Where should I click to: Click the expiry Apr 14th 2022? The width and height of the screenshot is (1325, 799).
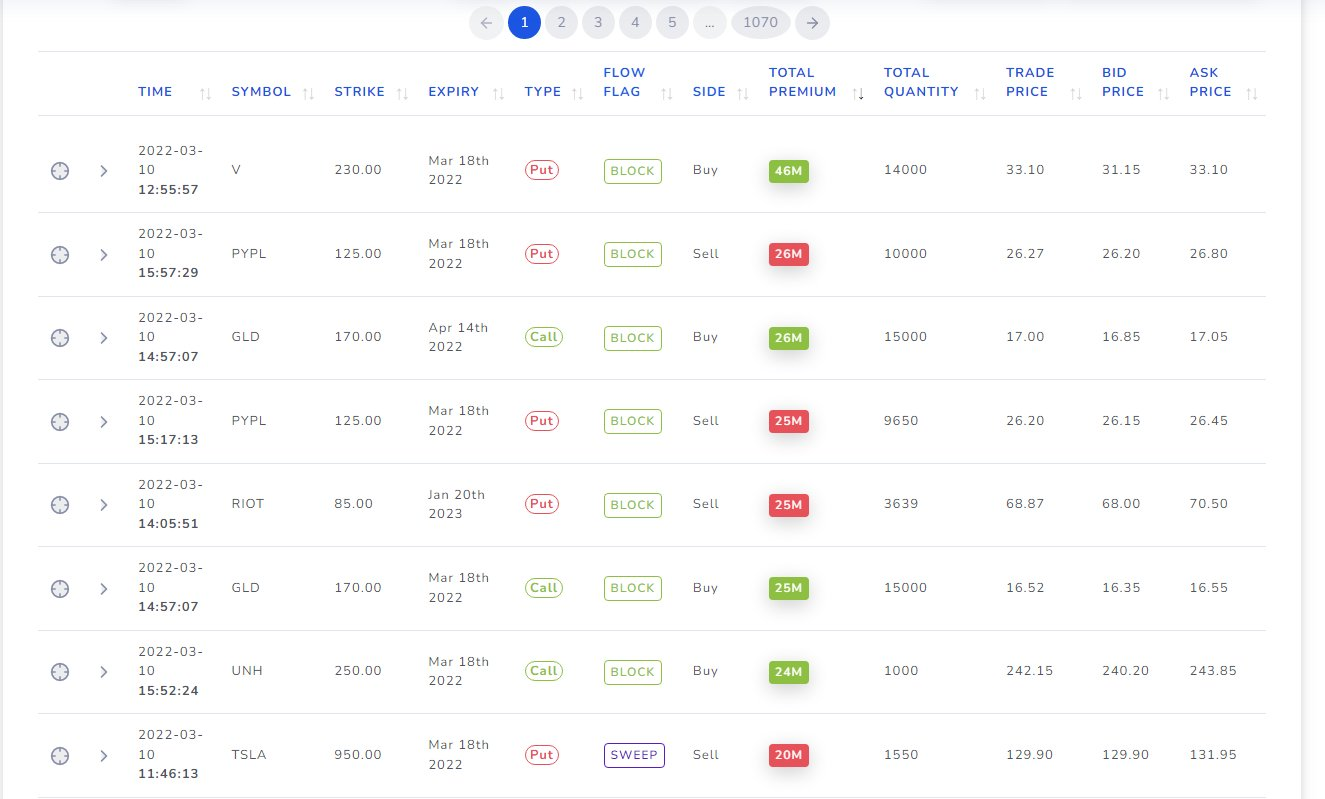(x=458, y=337)
